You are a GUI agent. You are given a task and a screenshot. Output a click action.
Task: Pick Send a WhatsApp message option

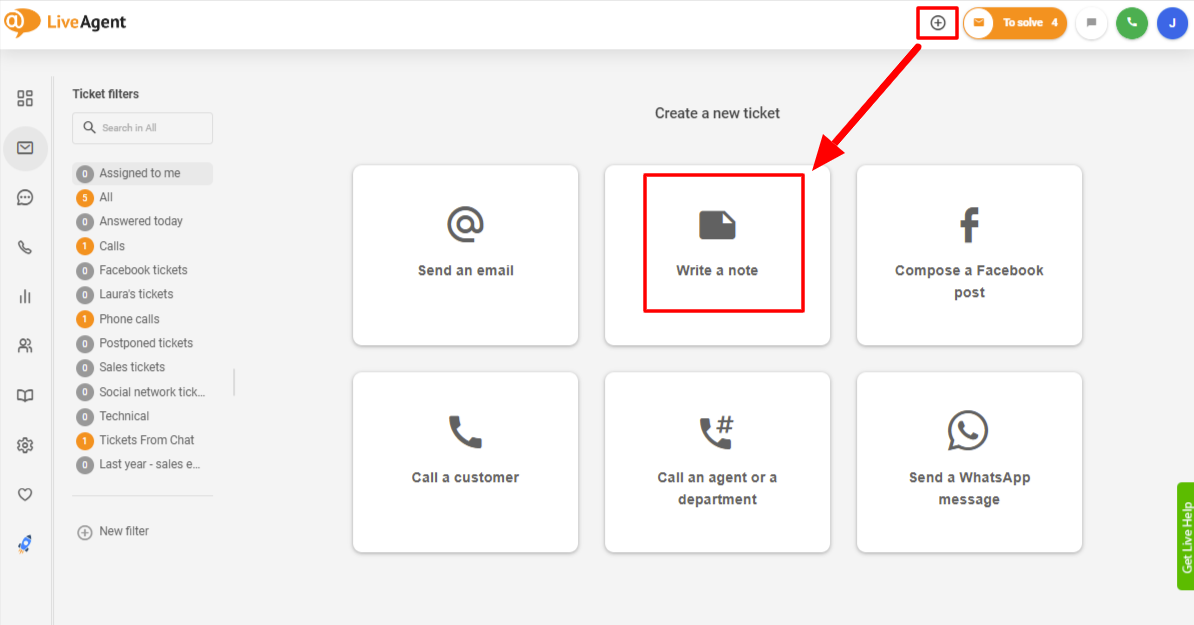[x=968, y=462]
